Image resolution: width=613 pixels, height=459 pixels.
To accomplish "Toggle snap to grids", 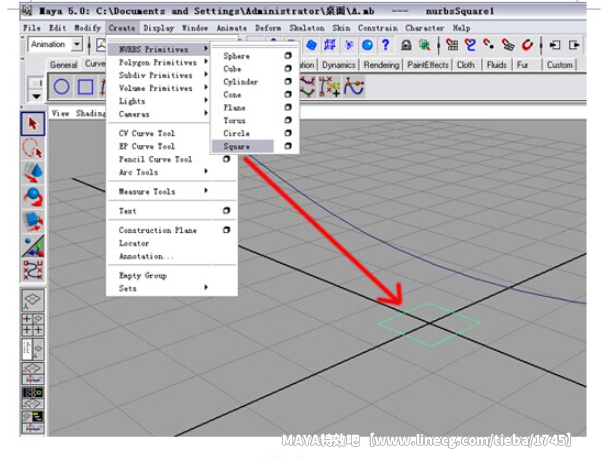I will 452,45.
